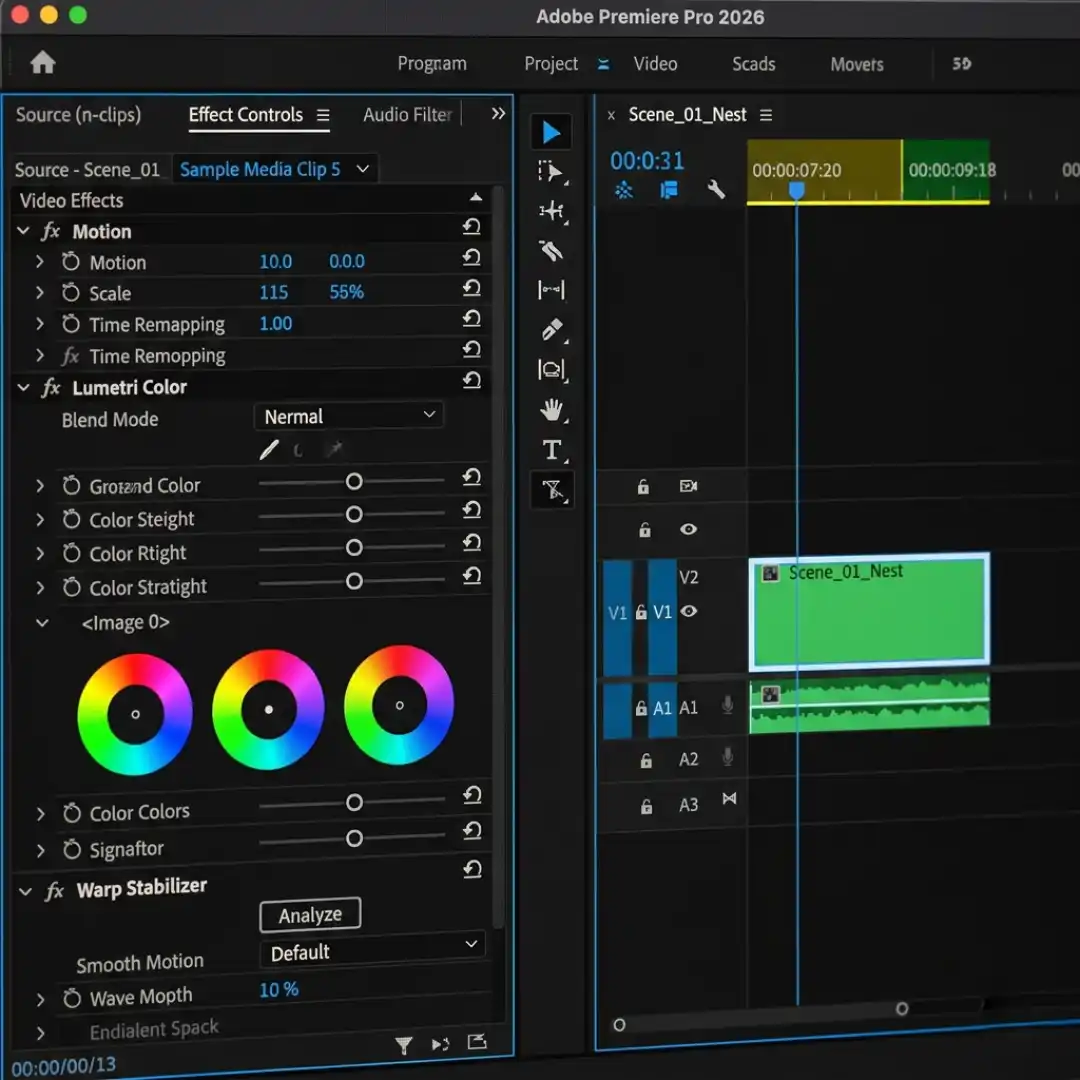Select the Rectangle shape tool
The width and height of the screenshot is (1080, 1080).
[552, 370]
